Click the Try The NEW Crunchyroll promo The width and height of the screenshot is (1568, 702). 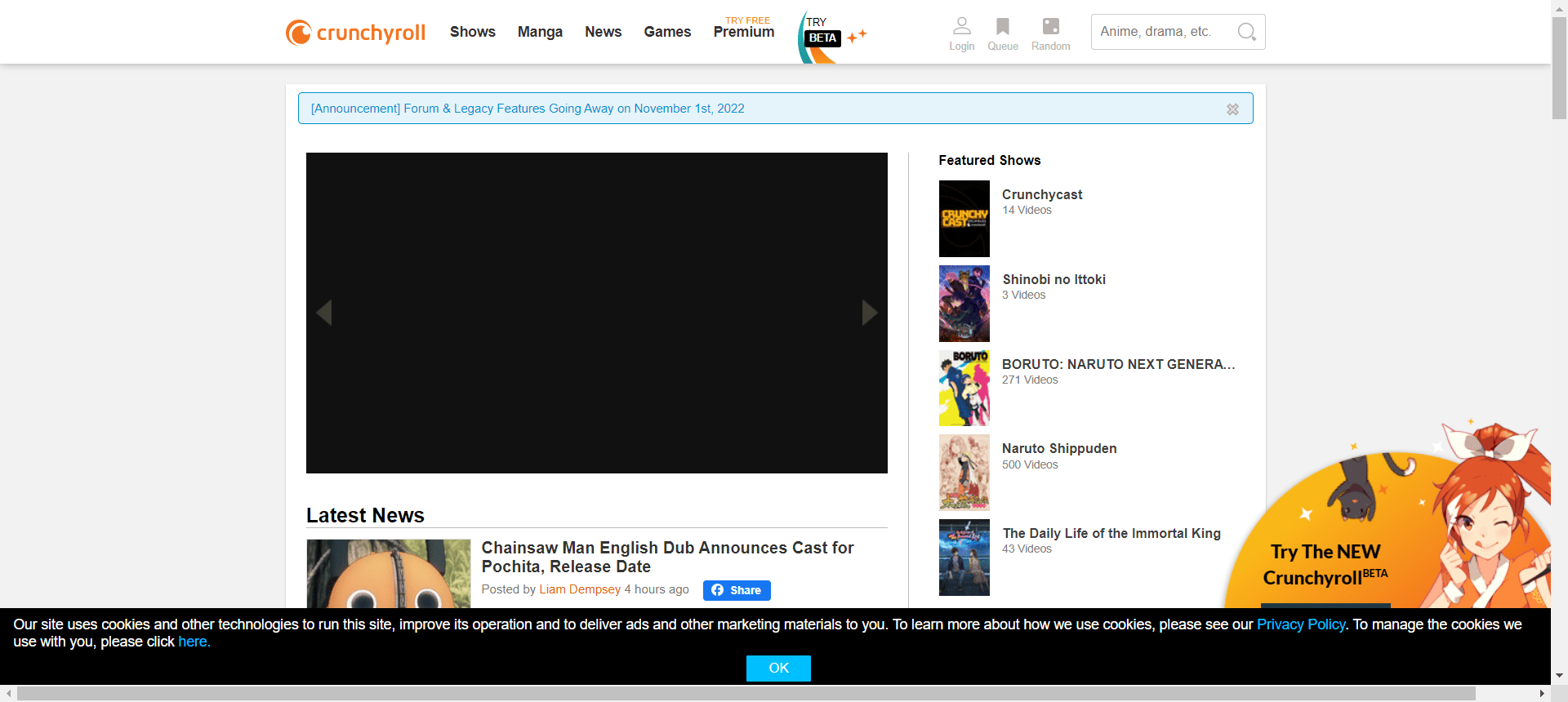pyautogui.click(x=1388, y=522)
